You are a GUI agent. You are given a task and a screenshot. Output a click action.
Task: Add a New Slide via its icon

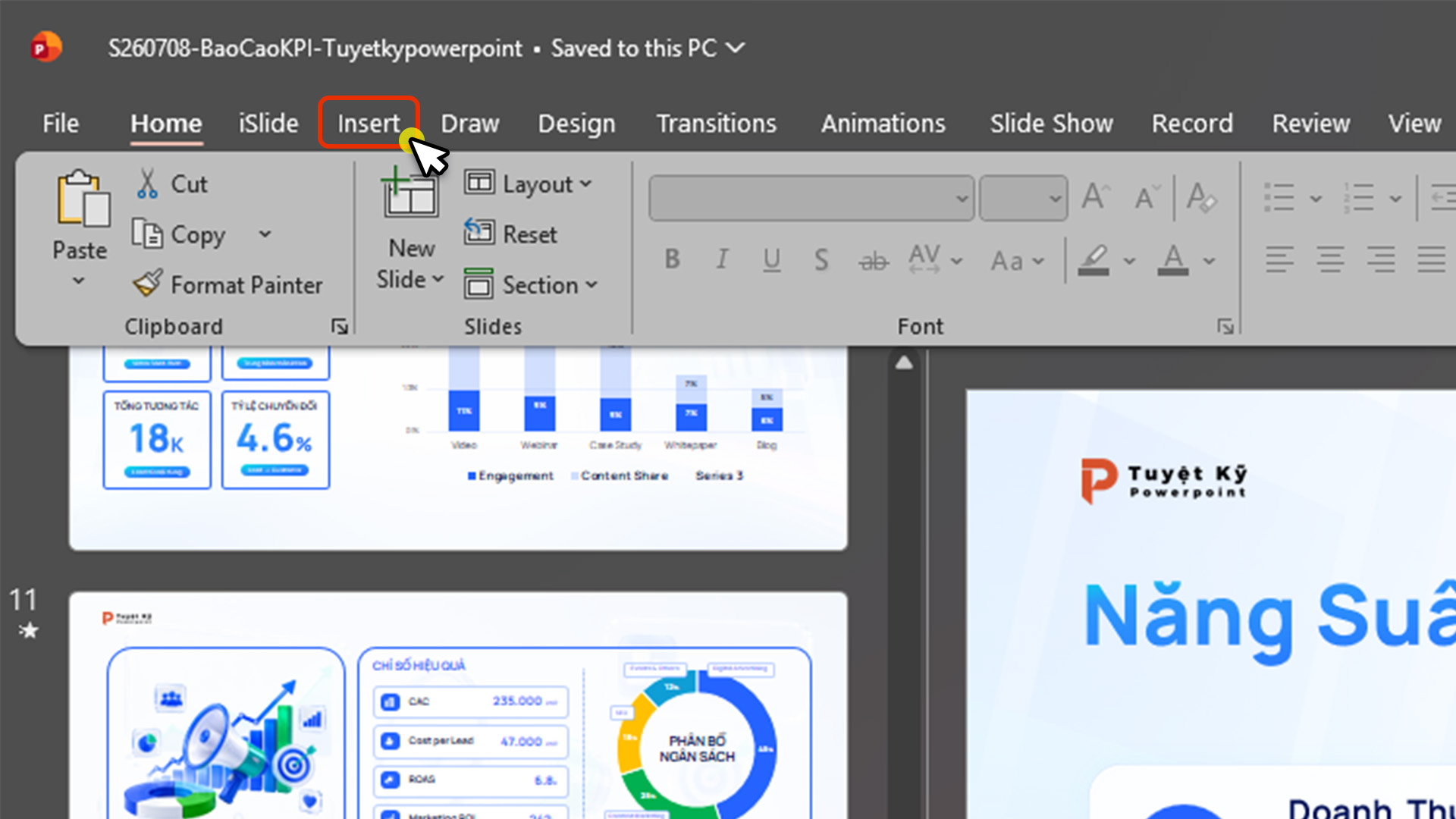pos(410,192)
